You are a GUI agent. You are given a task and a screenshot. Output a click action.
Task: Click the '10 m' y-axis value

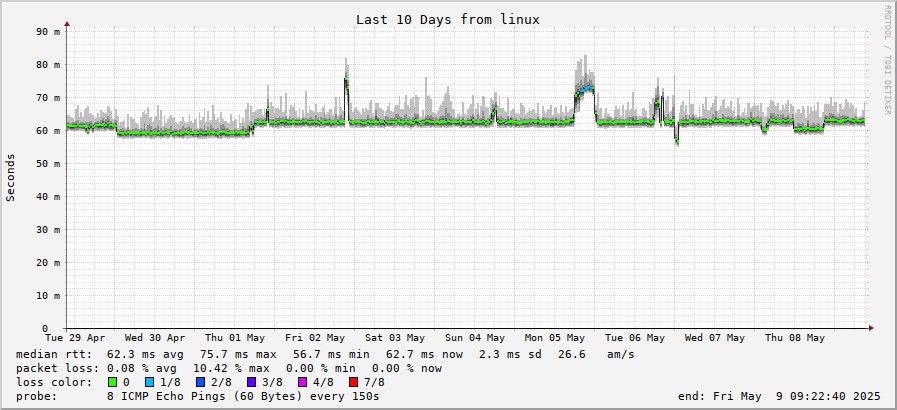[x=49, y=296]
